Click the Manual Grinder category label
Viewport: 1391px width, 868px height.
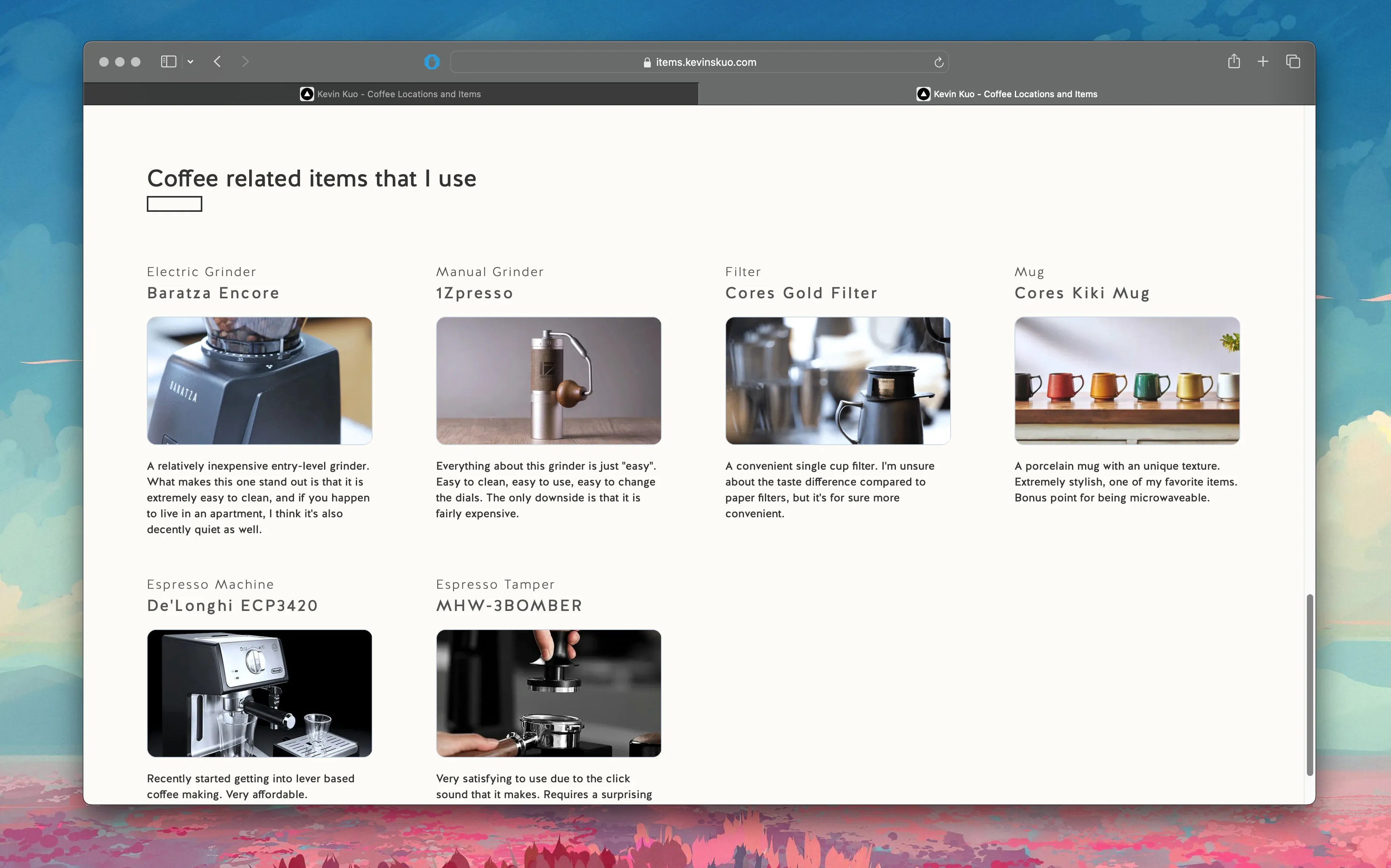coord(490,271)
